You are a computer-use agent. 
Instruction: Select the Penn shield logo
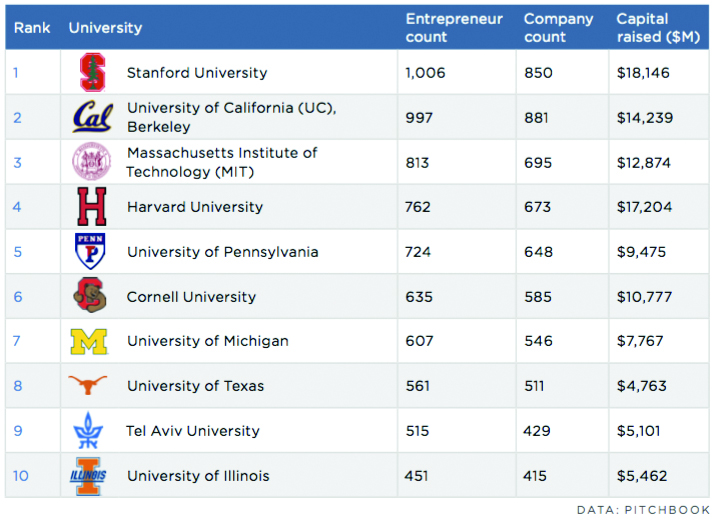(x=90, y=251)
